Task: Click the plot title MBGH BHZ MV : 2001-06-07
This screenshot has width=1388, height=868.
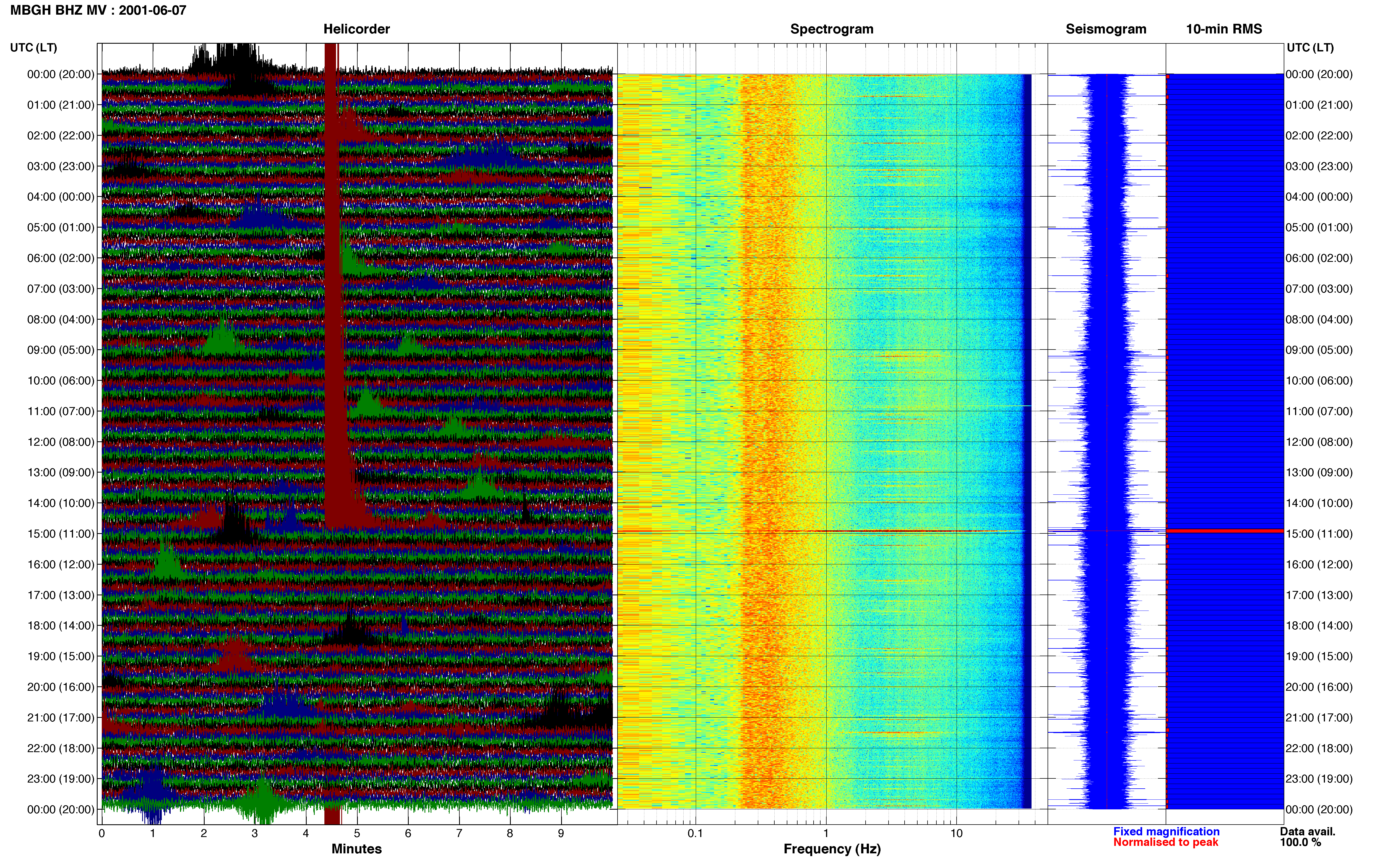Action: point(98,10)
